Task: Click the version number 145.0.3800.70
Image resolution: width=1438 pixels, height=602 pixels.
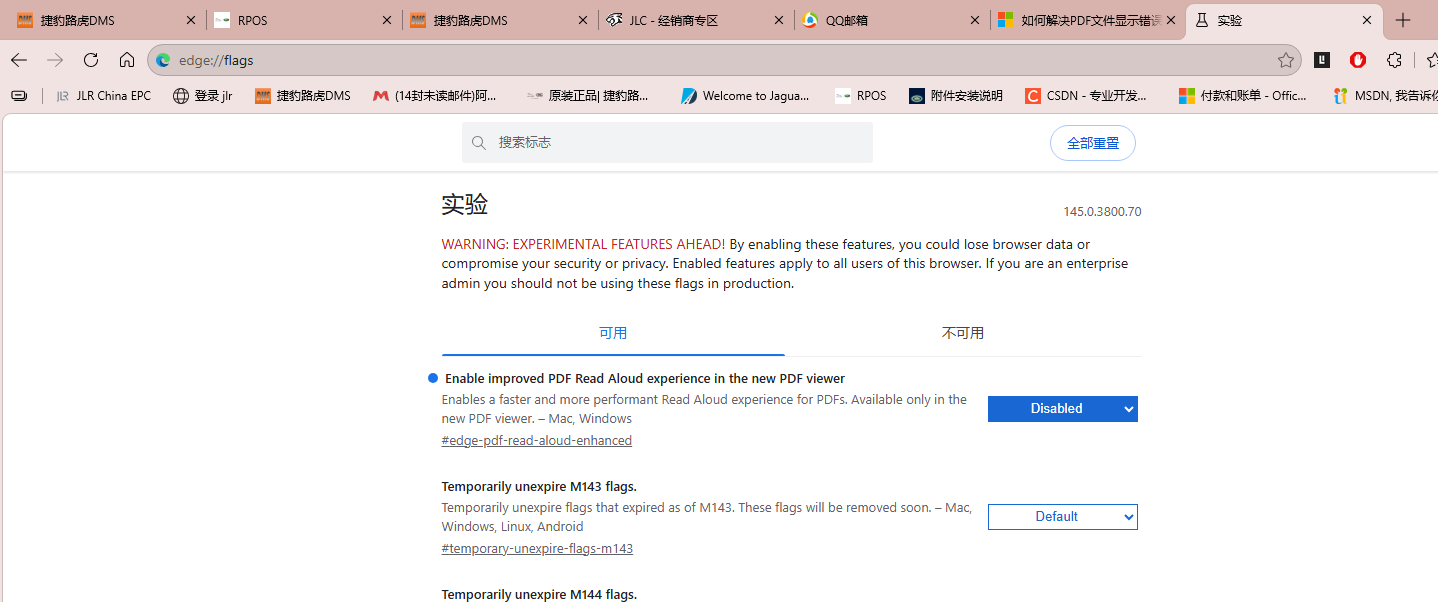Action: coord(1102,212)
